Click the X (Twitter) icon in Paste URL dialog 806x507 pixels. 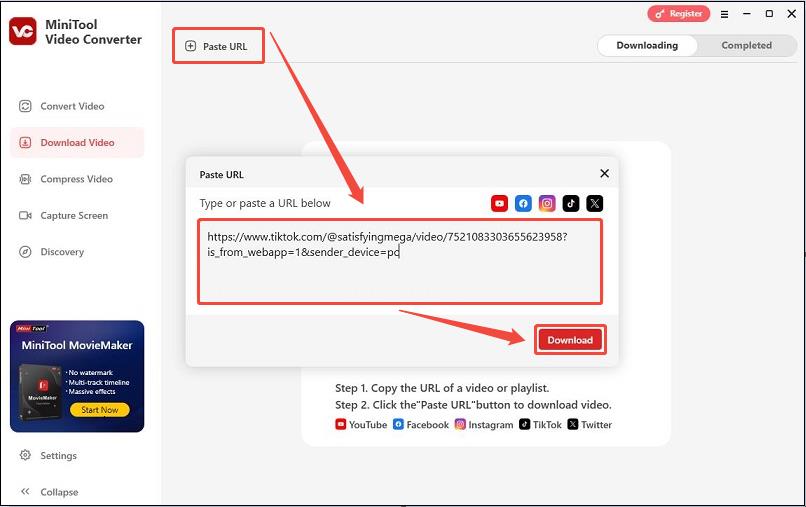point(595,203)
